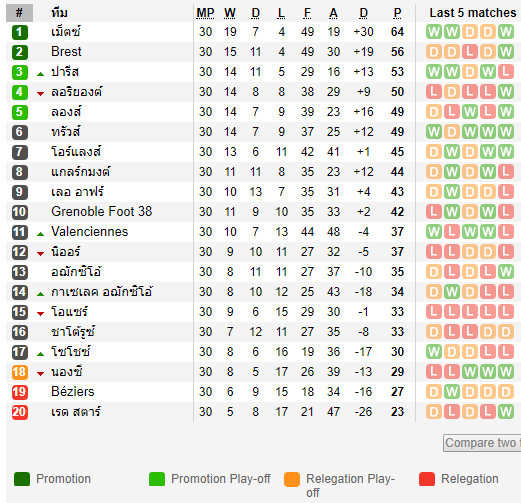The width and height of the screenshot is (521, 503).
Task: Click the # rank column header
Action: [x=19, y=13]
